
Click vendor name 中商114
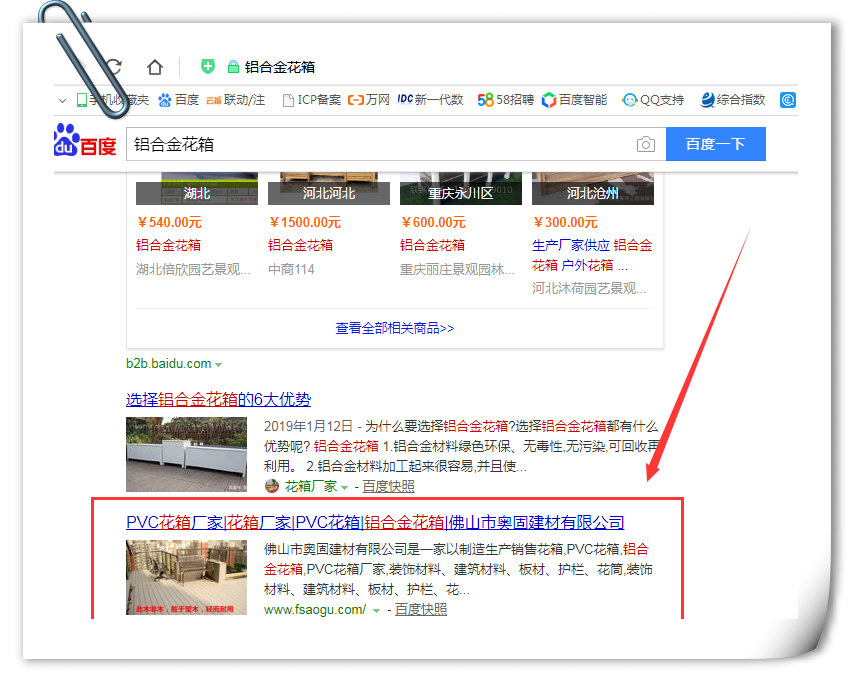291,269
